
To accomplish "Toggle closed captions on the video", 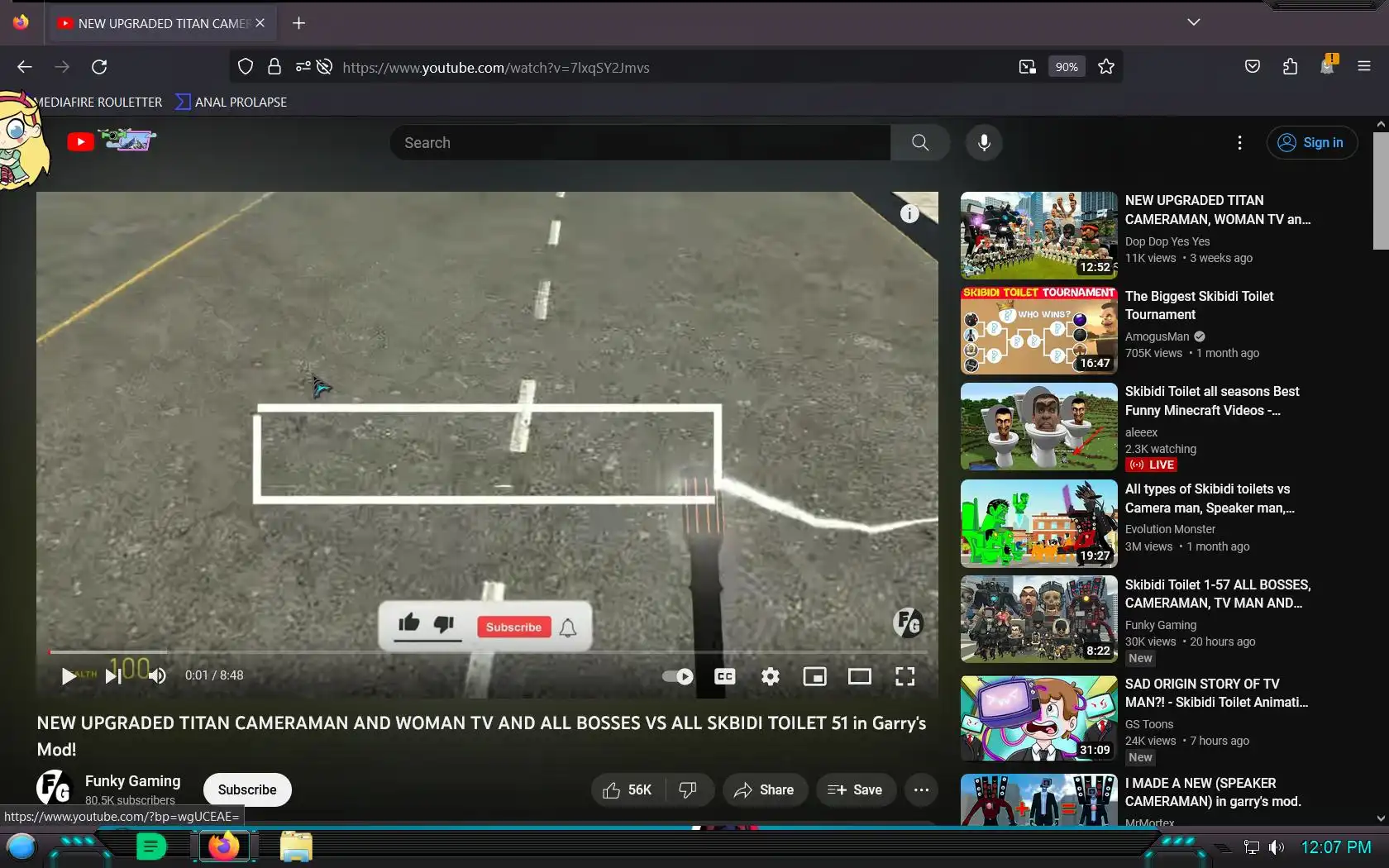I will 725,676.
